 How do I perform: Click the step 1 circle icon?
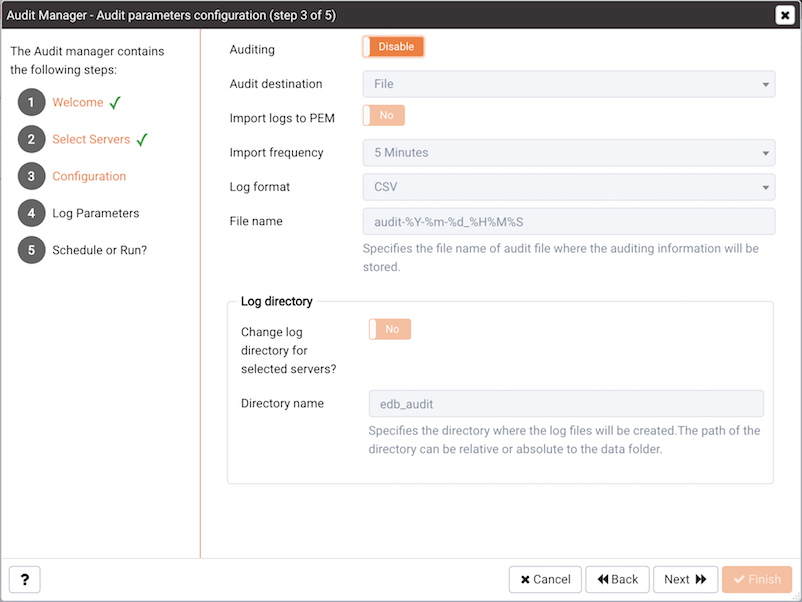(x=31, y=102)
